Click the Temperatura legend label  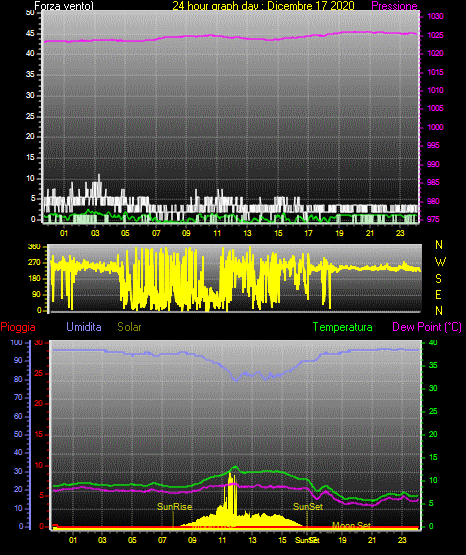(x=343, y=327)
